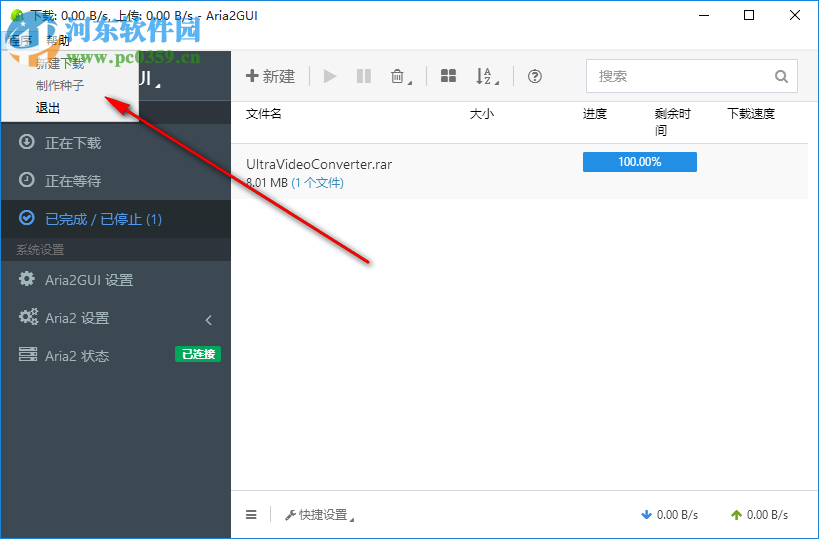Open the 程序 menu in menu bar
Image resolution: width=819 pixels, height=539 pixels.
tap(21, 41)
